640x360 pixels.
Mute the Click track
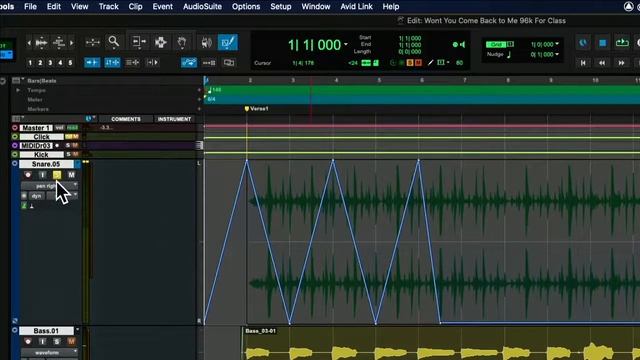(x=76, y=137)
